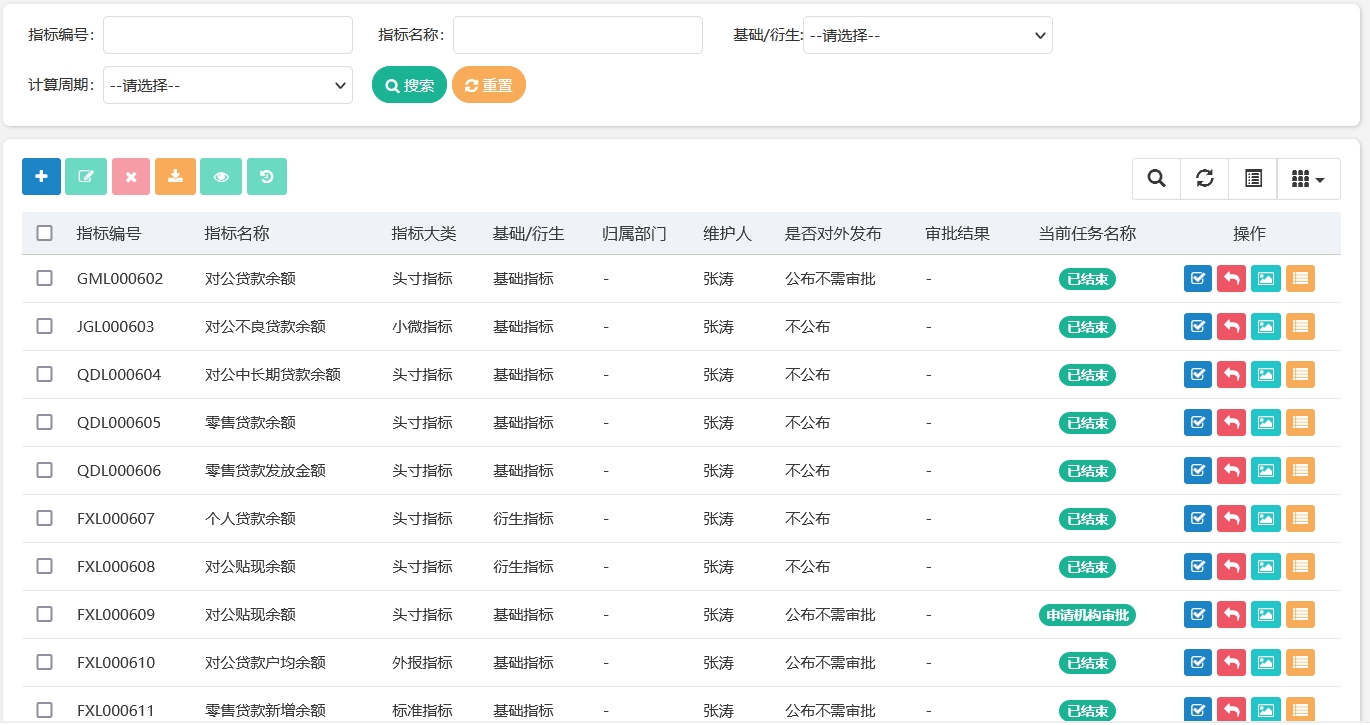Click 已结束 badge in GML000602 row
This screenshot has height=725, width=1370.
coord(1088,279)
